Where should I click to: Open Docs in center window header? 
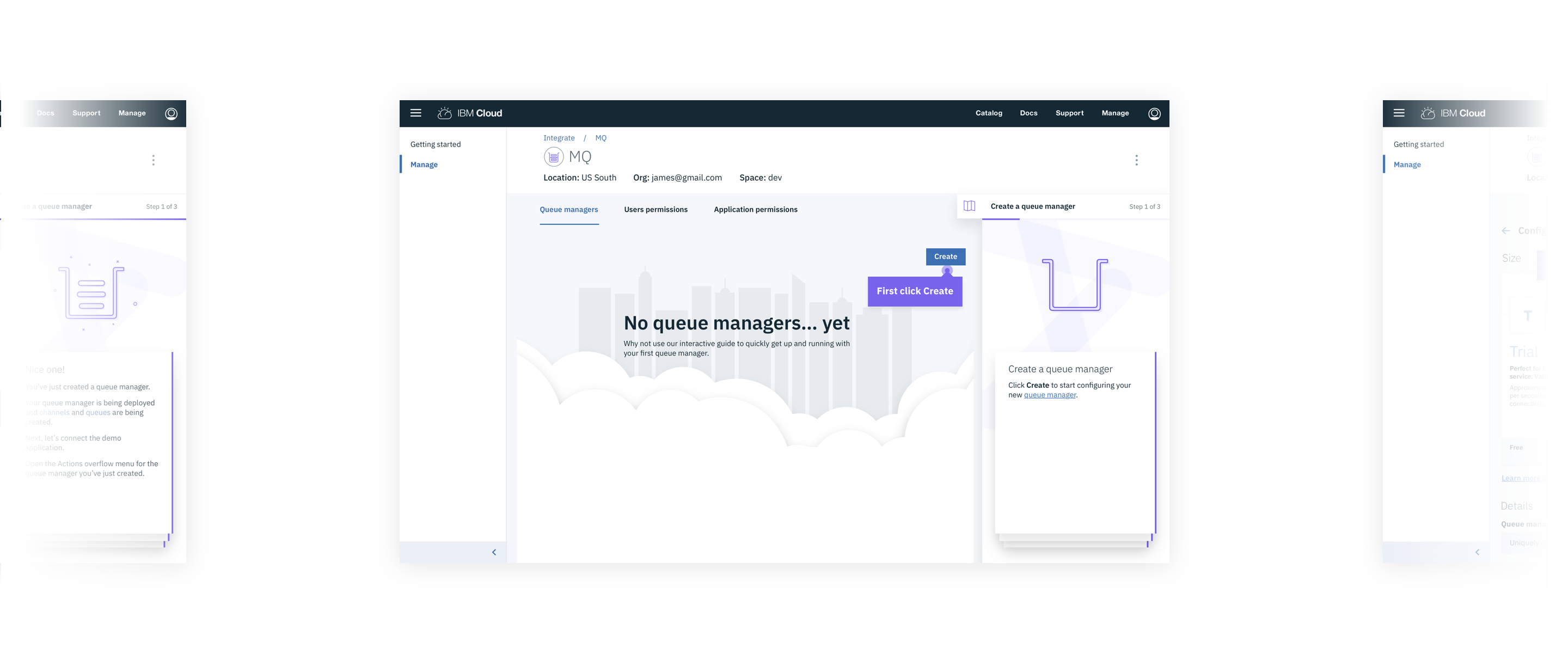1028,113
